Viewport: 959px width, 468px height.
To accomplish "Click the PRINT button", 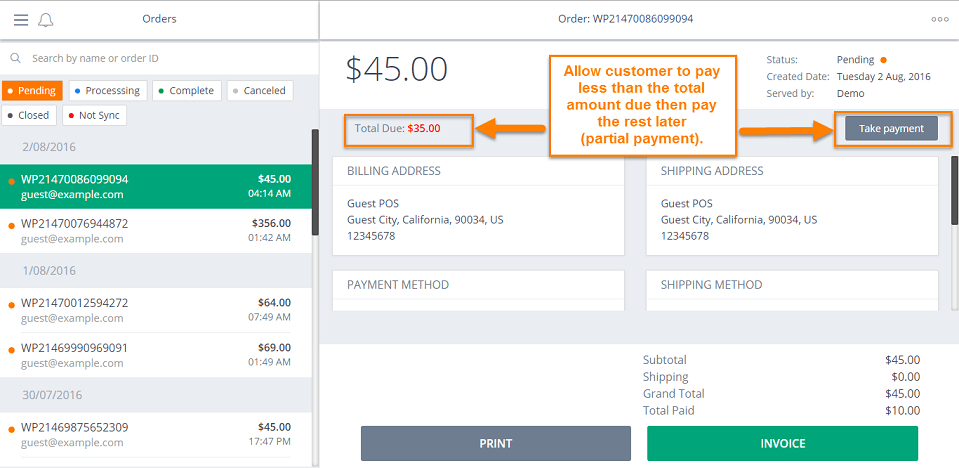I will (x=495, y=444).
